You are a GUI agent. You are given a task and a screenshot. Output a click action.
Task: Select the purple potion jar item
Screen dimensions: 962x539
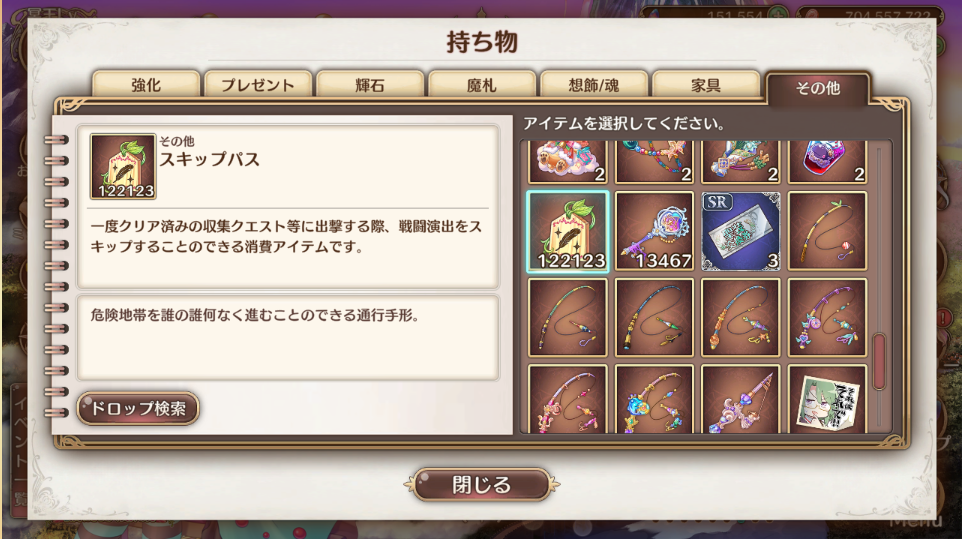pyautogui.click(x=828, y=162)
